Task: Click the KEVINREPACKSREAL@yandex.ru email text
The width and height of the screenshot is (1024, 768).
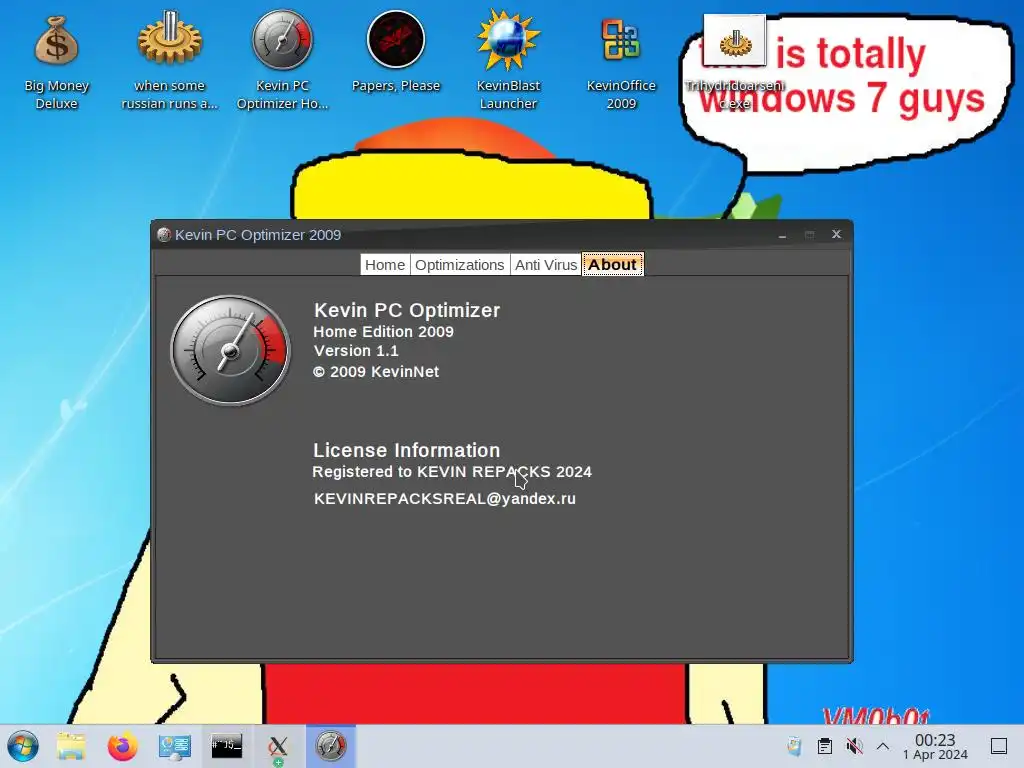Action: (445, 498)
